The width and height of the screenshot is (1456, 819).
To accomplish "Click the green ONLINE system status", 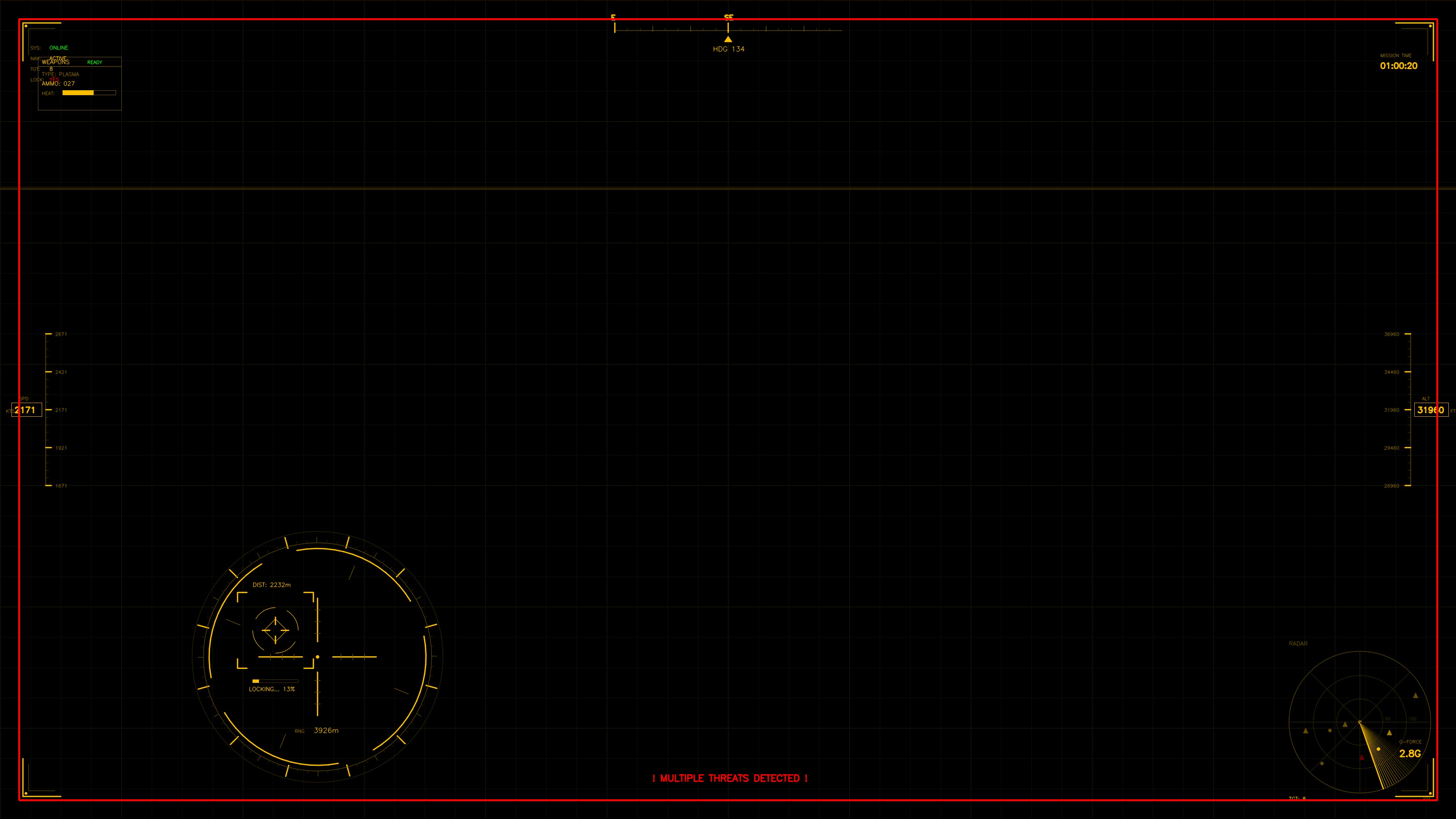I will [58, 47].
